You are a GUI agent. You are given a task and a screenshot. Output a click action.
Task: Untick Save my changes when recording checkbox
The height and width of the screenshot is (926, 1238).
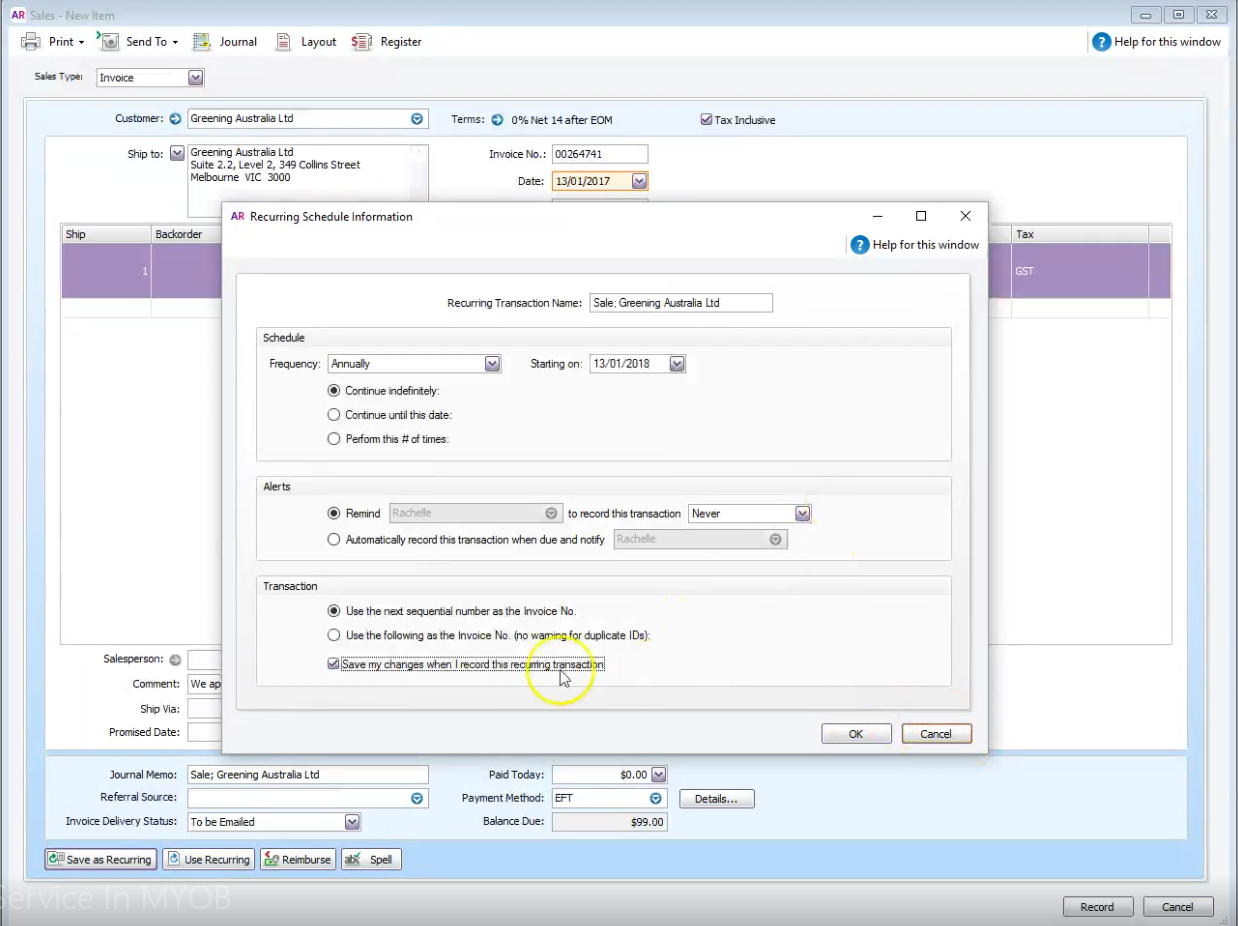click(x=333, y=664)
